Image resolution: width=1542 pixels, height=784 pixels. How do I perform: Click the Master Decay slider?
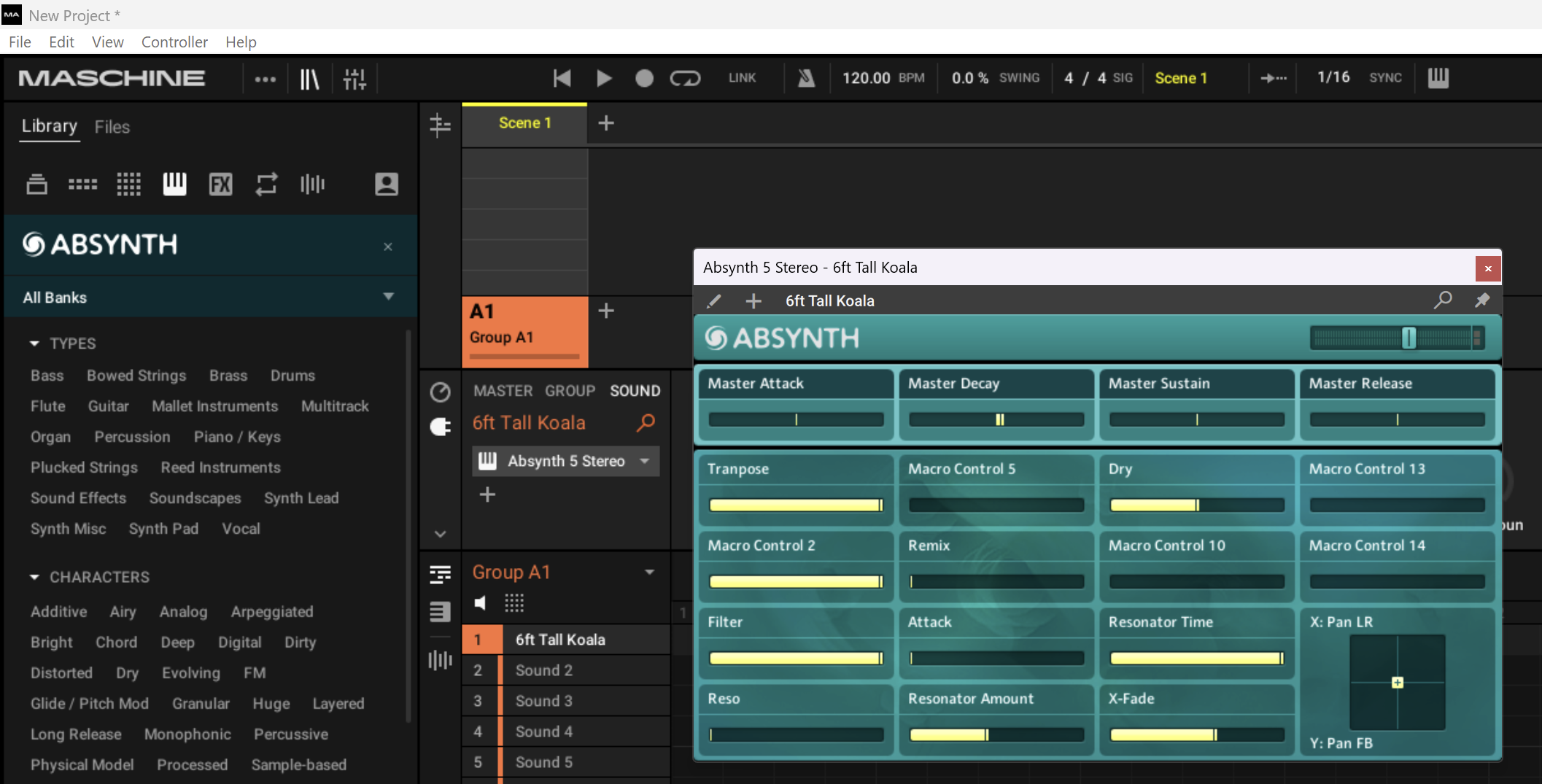(996, 419)
